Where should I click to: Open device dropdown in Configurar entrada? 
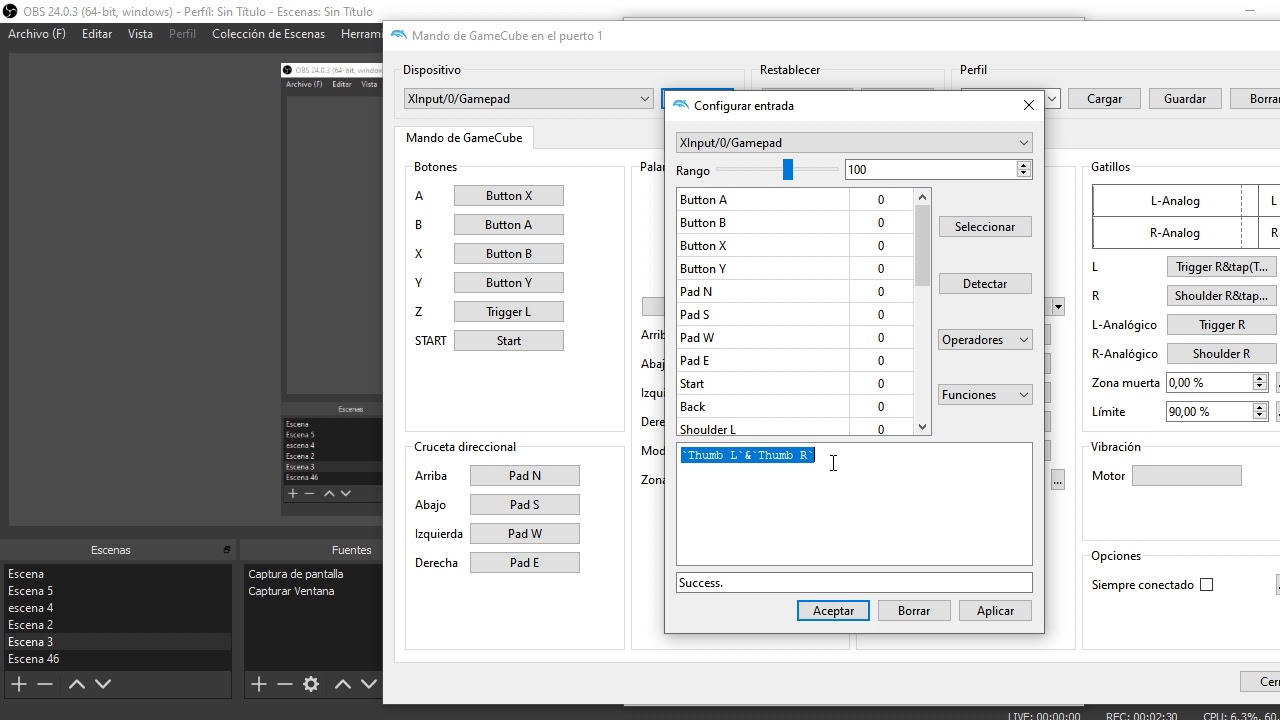(x=854, y=143)
